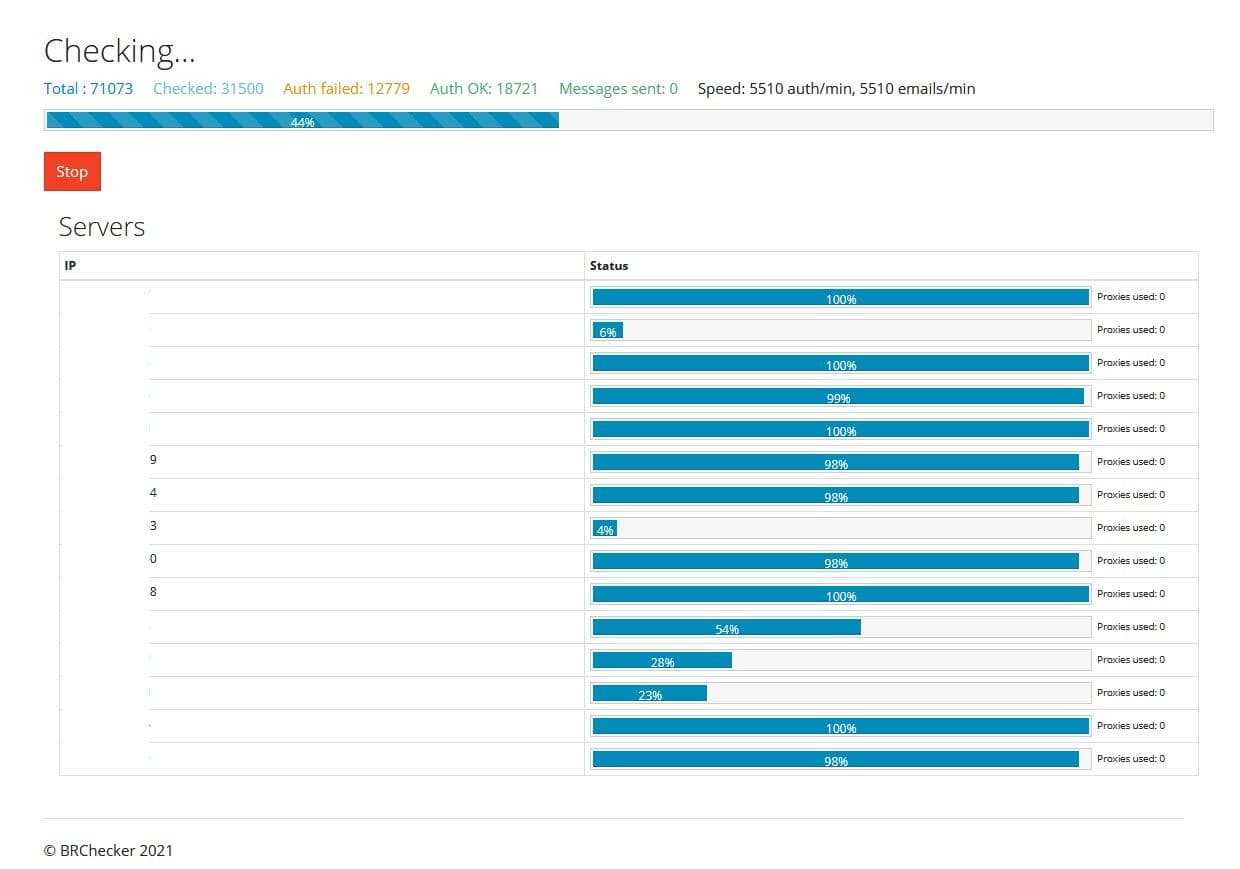1240x869 pixels.
Task: Click the "Auth failed: 12779" statistic
Action: pyautogui.click(x=346, y=88)
